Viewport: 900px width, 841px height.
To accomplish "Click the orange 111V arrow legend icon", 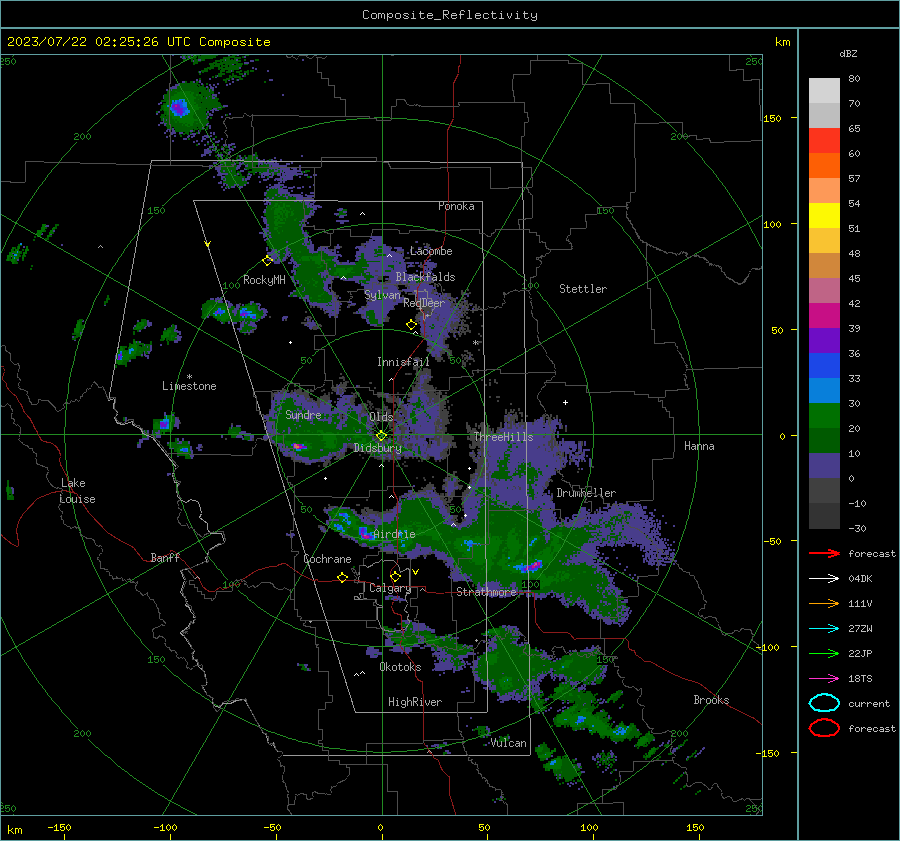I will tap(824, 603).
